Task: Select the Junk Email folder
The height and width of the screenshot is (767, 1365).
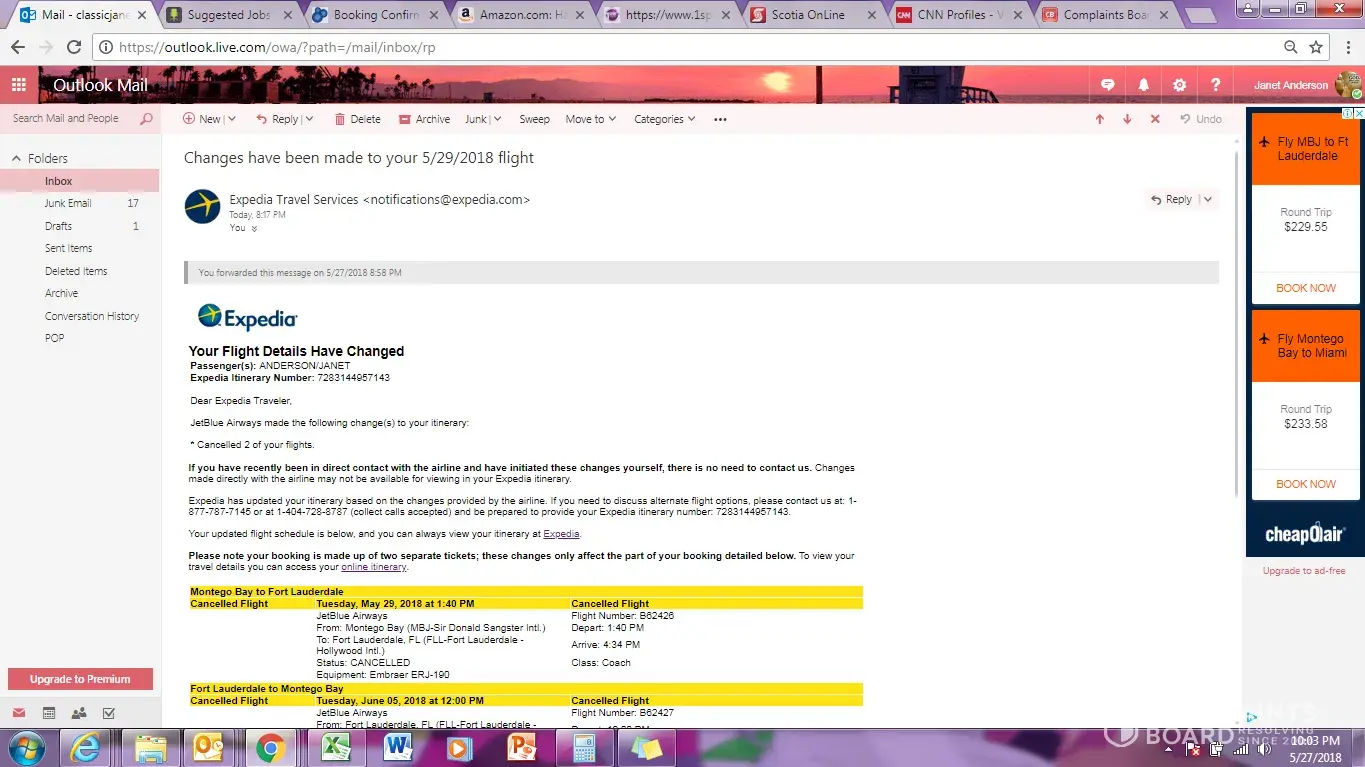Action: click(x=68, y=203)
